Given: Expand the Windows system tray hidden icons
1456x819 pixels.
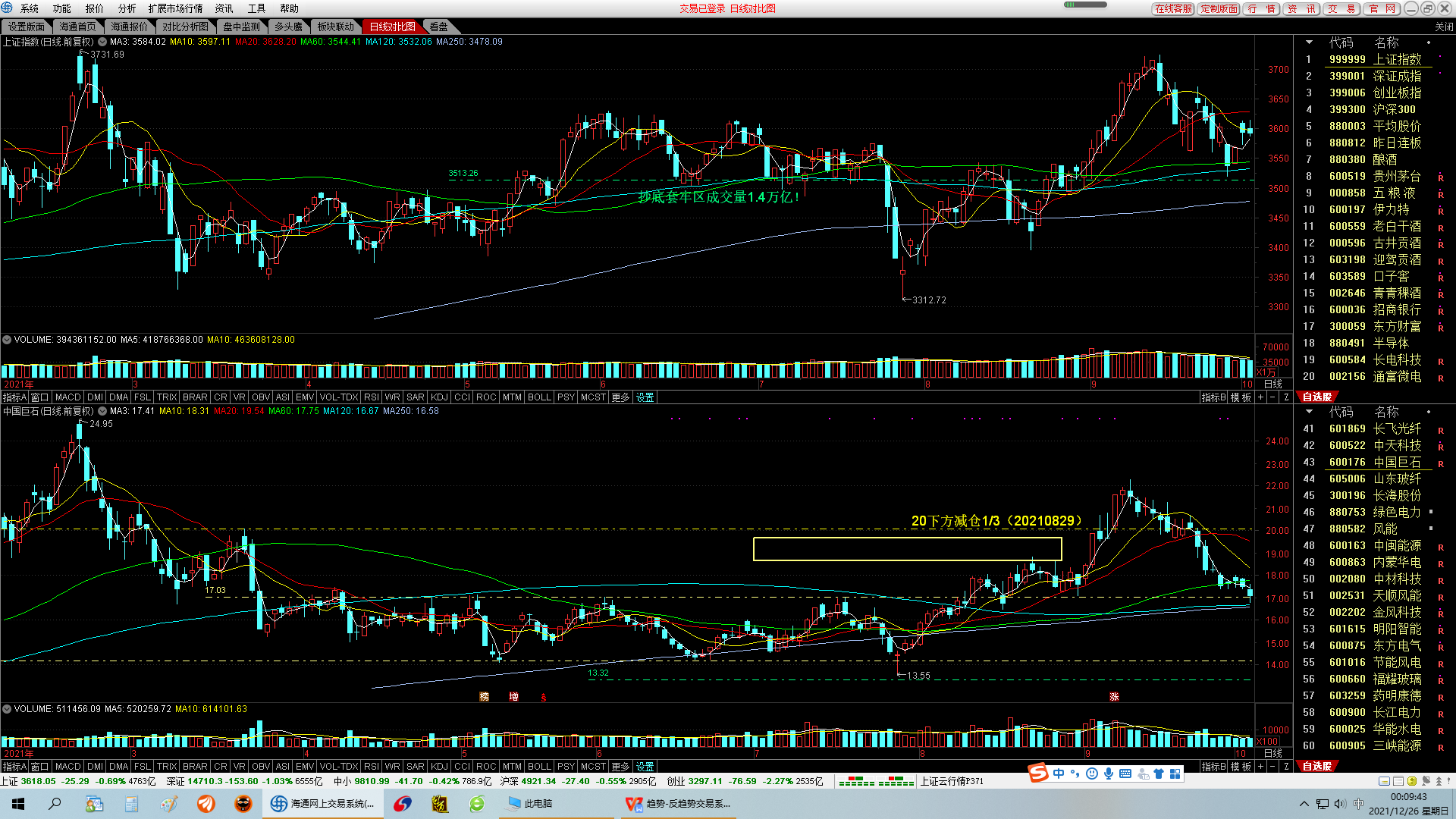Looking at the screenshot, I should [1304, 804].
